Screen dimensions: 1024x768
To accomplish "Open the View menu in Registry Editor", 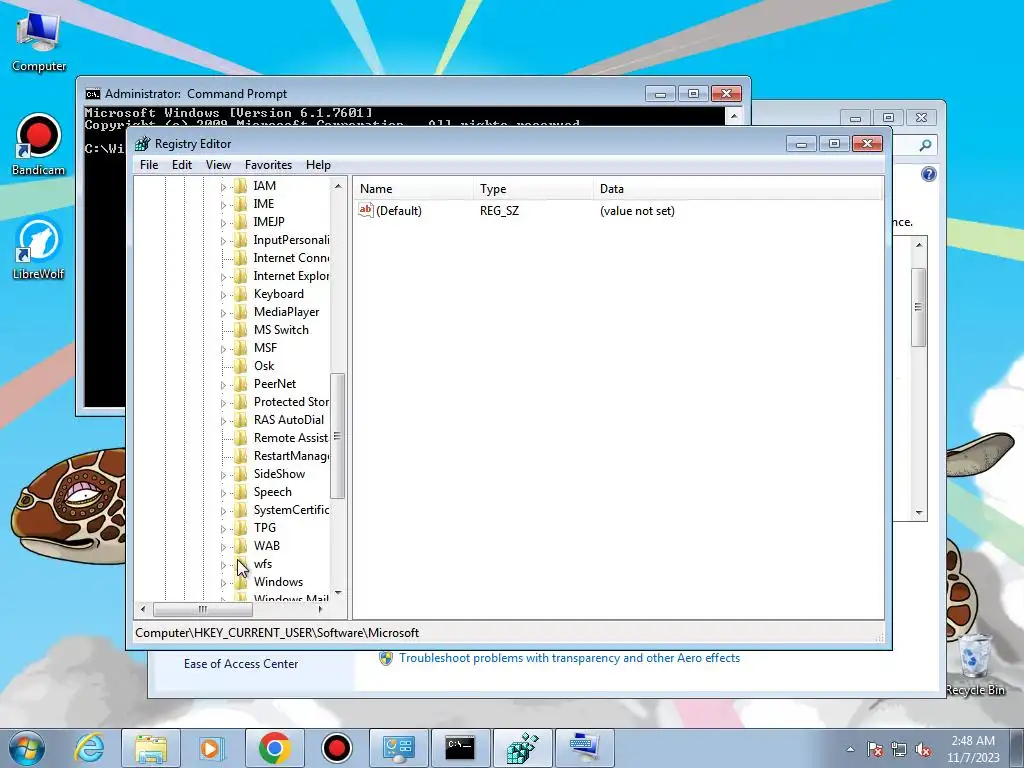I will (x=218, y=165).
